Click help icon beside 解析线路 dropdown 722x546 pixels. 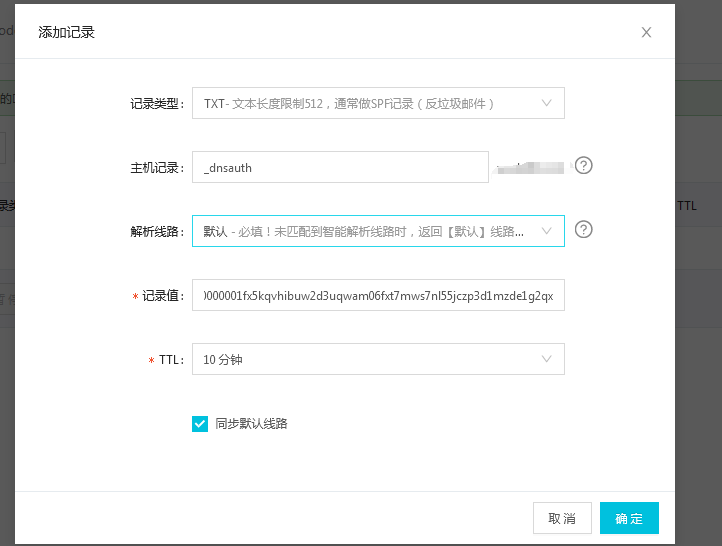[x=584, y=230]
